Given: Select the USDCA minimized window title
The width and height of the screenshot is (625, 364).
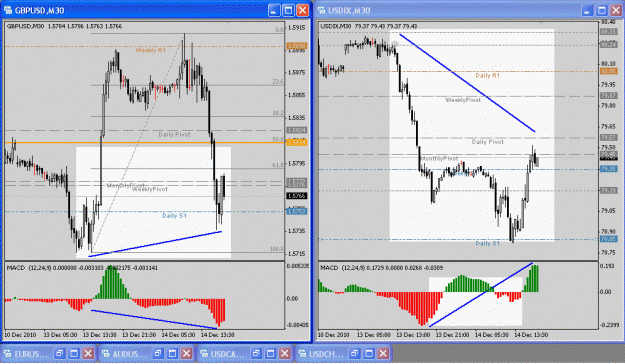Looking at the screenshot, I should [227, 354].
